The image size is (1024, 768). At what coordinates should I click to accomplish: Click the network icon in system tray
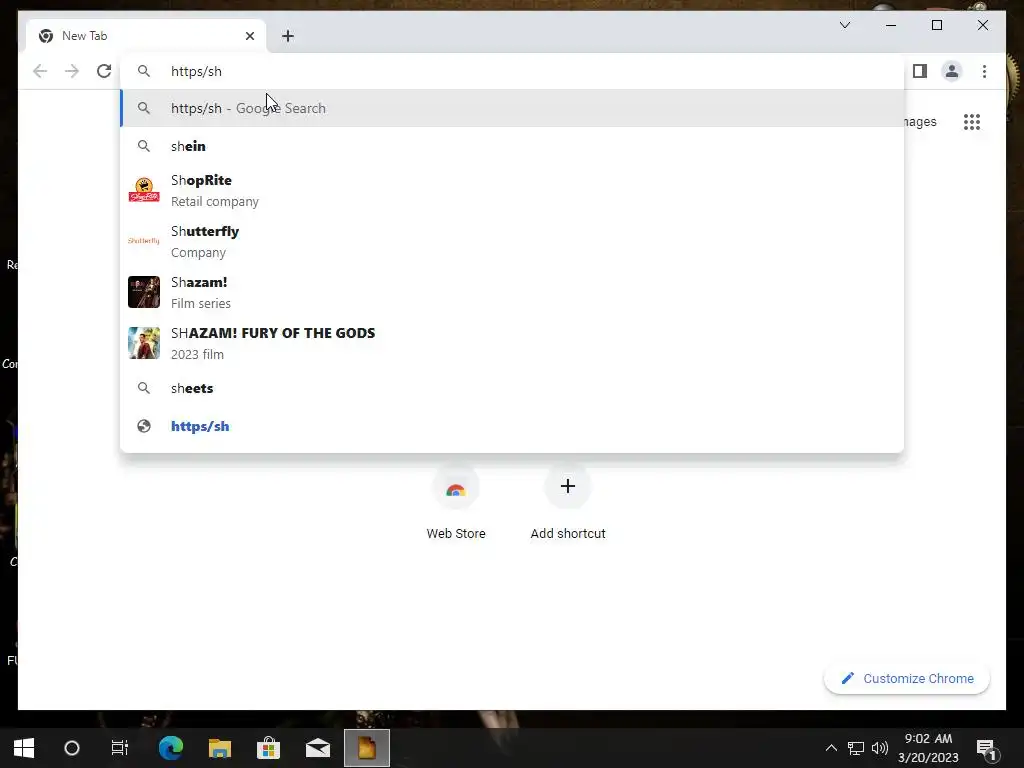click(x=856, y=748)
